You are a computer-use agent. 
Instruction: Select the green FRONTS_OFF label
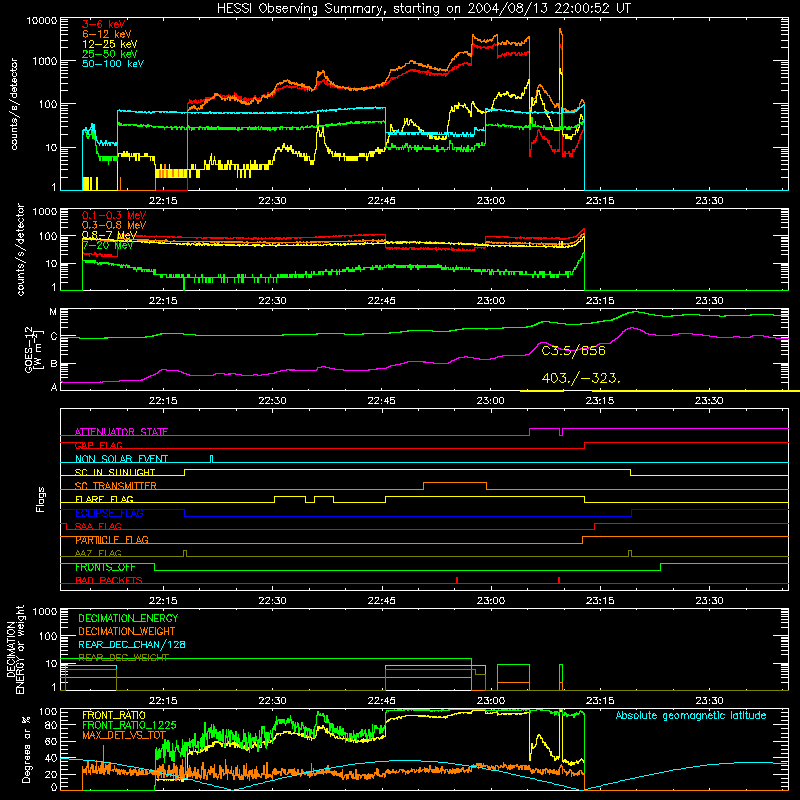coord(105,567)
